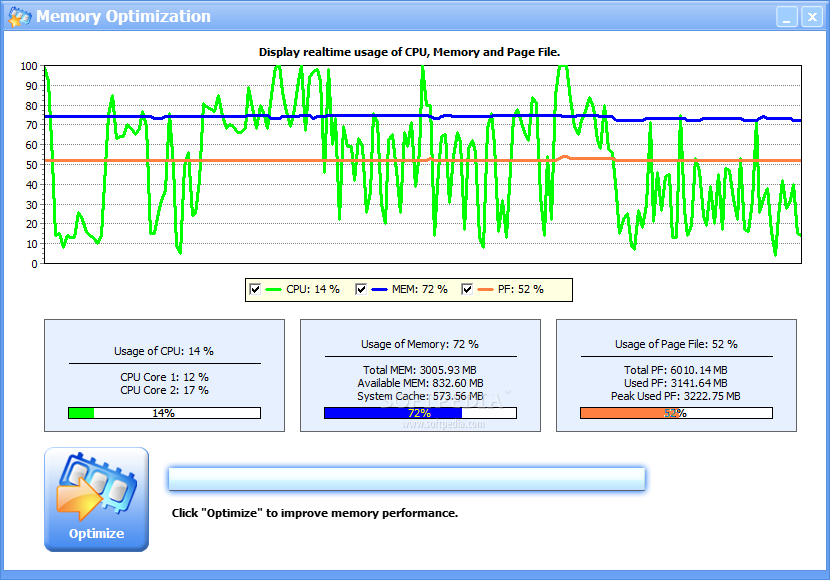Image resolution: width=830 pixels, height=580 pixels.
Task: Click the 'Display realtime usage' graph title
Action: 409,52
